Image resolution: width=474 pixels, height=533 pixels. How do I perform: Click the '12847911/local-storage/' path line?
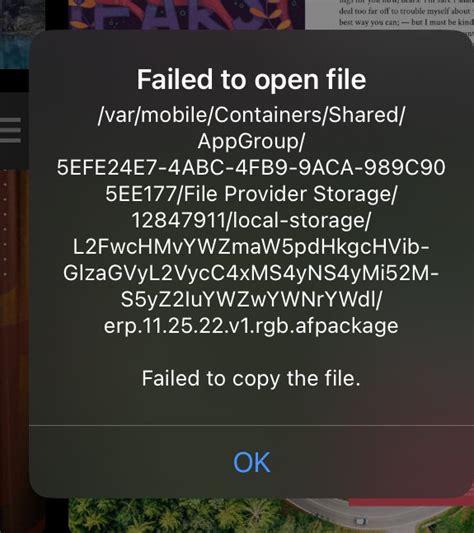point(251,220)
